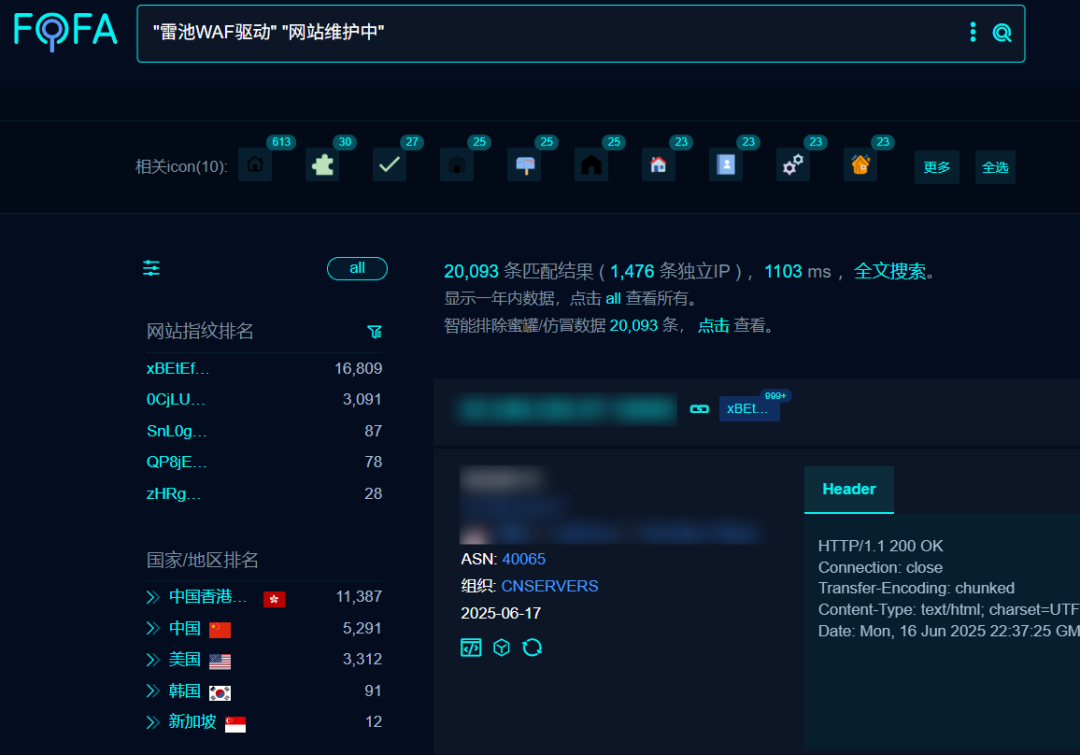Click the link chain icon beside result
The image size is (1080, 755).
point(699,409)
